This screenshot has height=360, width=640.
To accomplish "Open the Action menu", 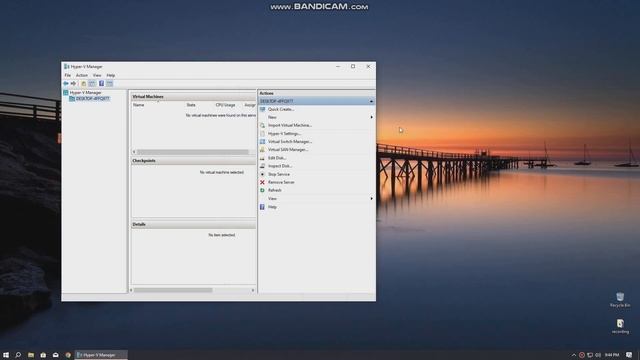I will point(82,76).
